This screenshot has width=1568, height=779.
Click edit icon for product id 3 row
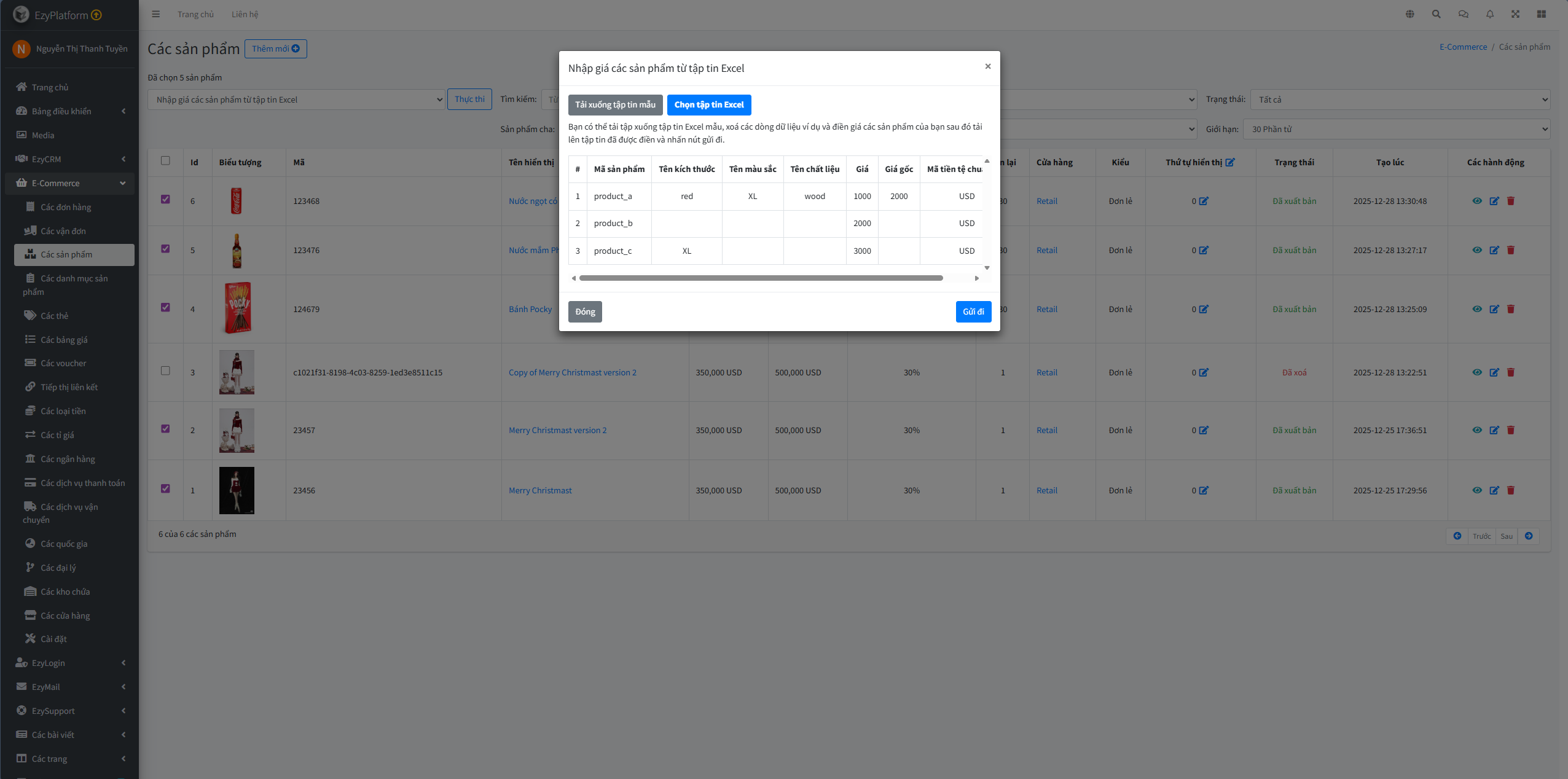coord(1494,372)
